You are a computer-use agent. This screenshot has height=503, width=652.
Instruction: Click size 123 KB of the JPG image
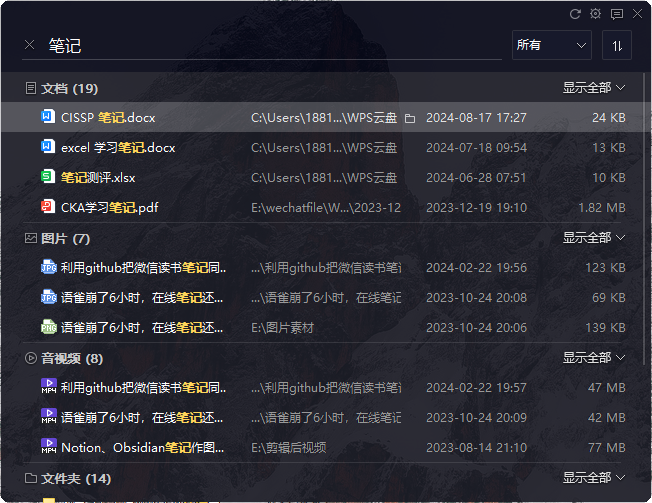pos(605,268)
